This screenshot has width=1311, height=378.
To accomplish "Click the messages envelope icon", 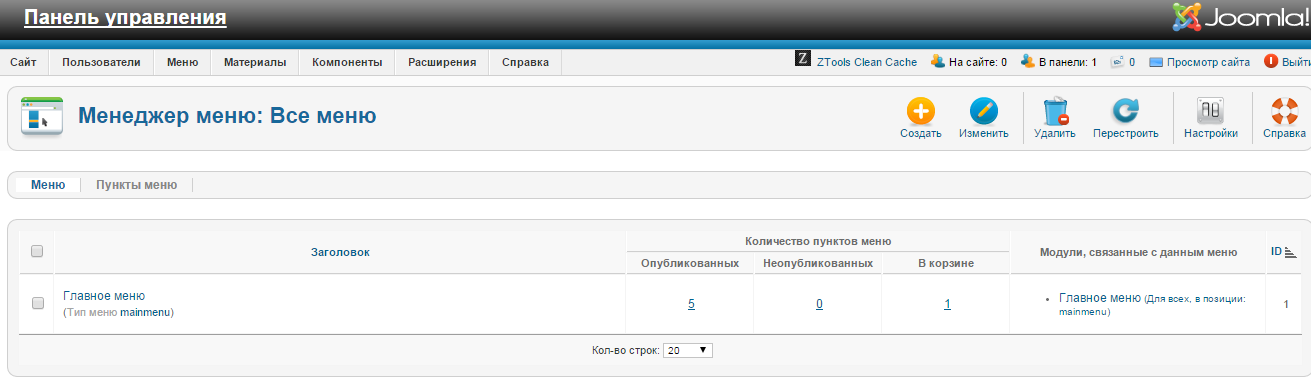I will pyautogui.click(x=1117, y=61).
